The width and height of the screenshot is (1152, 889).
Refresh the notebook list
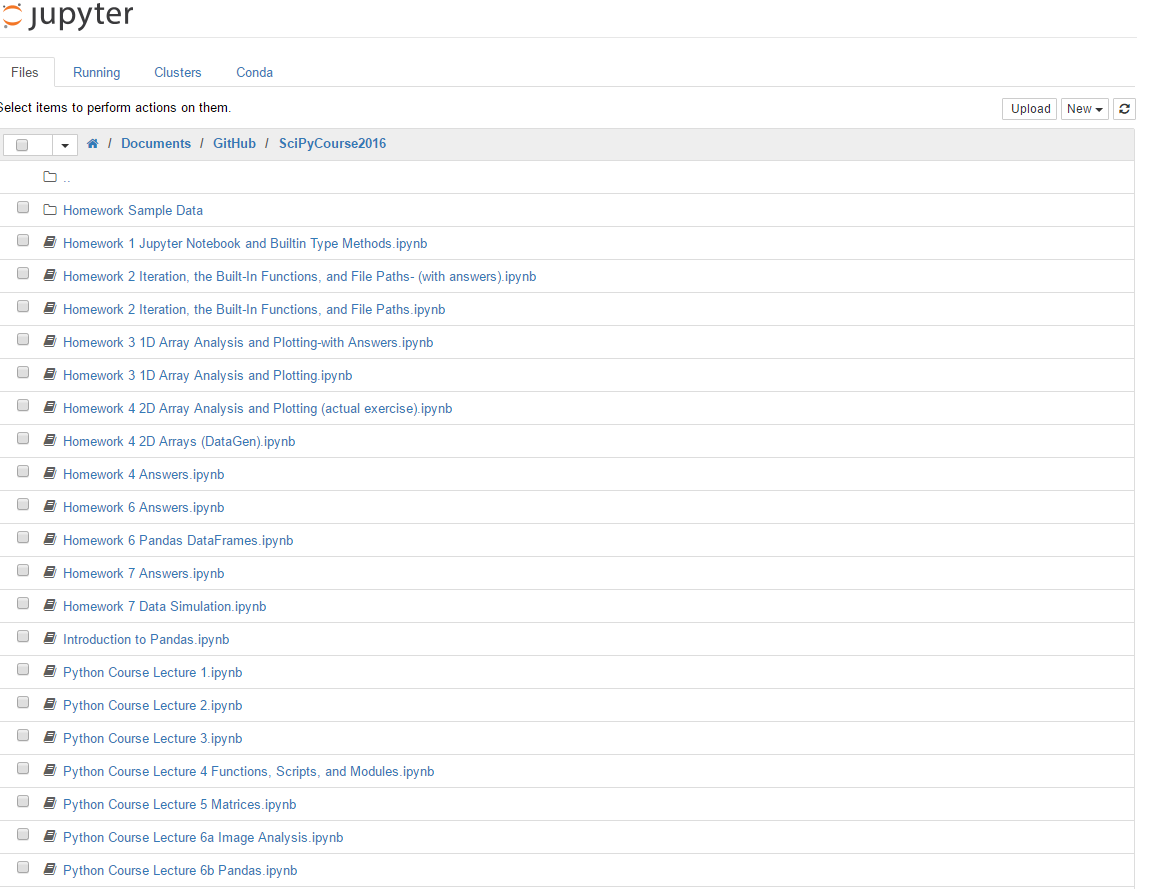click(x=1124, y=109)
